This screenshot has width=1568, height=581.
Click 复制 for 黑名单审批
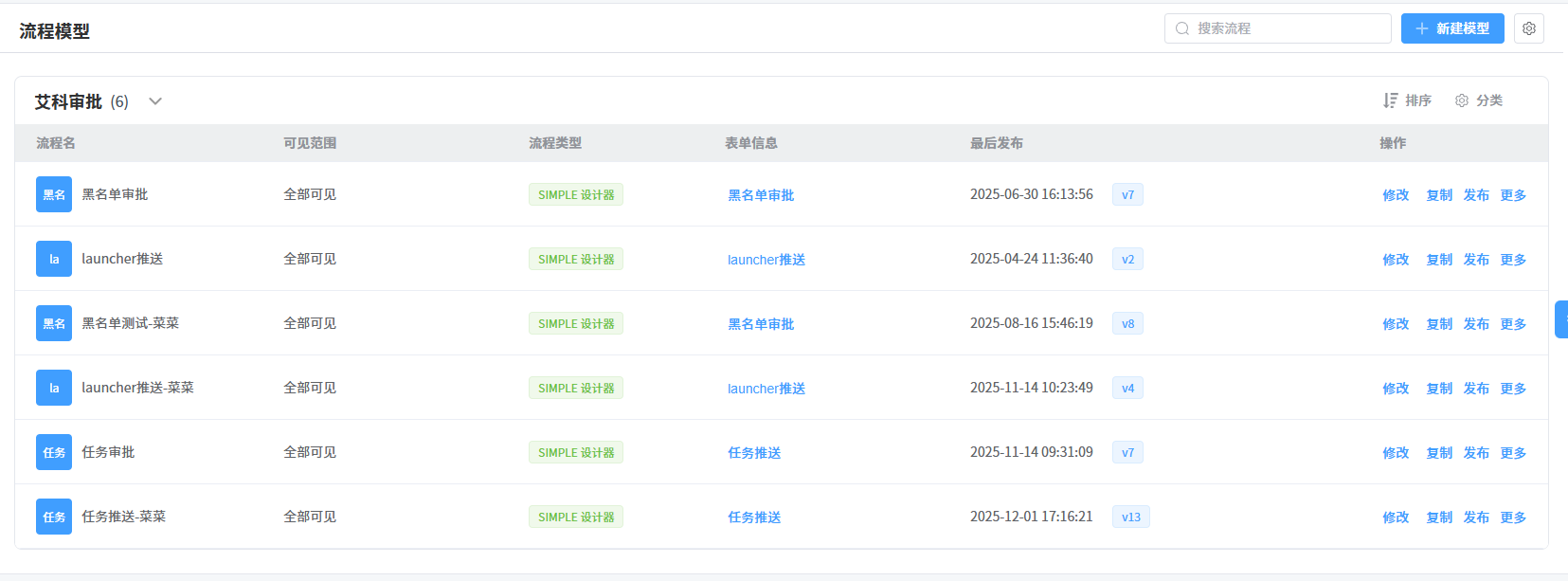click(x=1439, y=195)
